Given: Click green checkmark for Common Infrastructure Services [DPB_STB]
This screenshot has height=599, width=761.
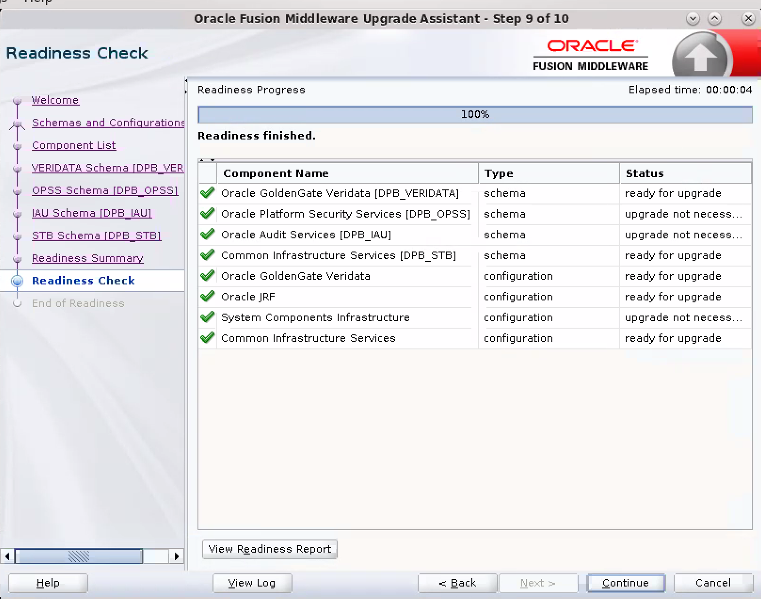Looking at the screenshot, I should (x=207, y=255).
